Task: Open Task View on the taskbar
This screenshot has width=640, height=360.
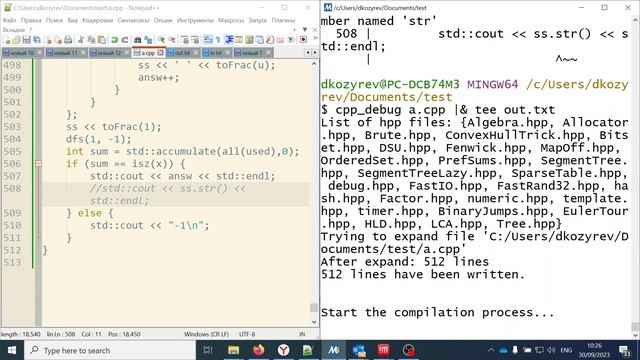Action: tap(208, 350)
